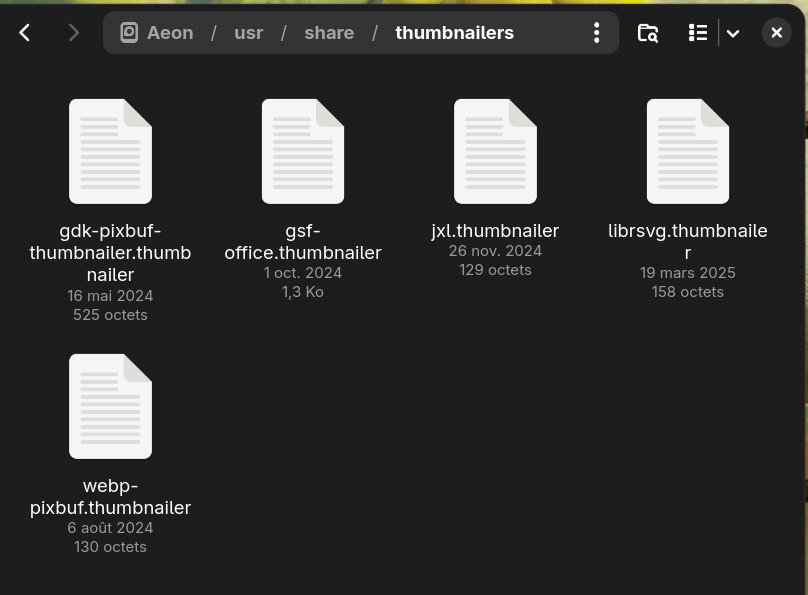Select the gsf-office.thumbnailer file icon
The height and width of the screenshot is (595, 808).
303,151
